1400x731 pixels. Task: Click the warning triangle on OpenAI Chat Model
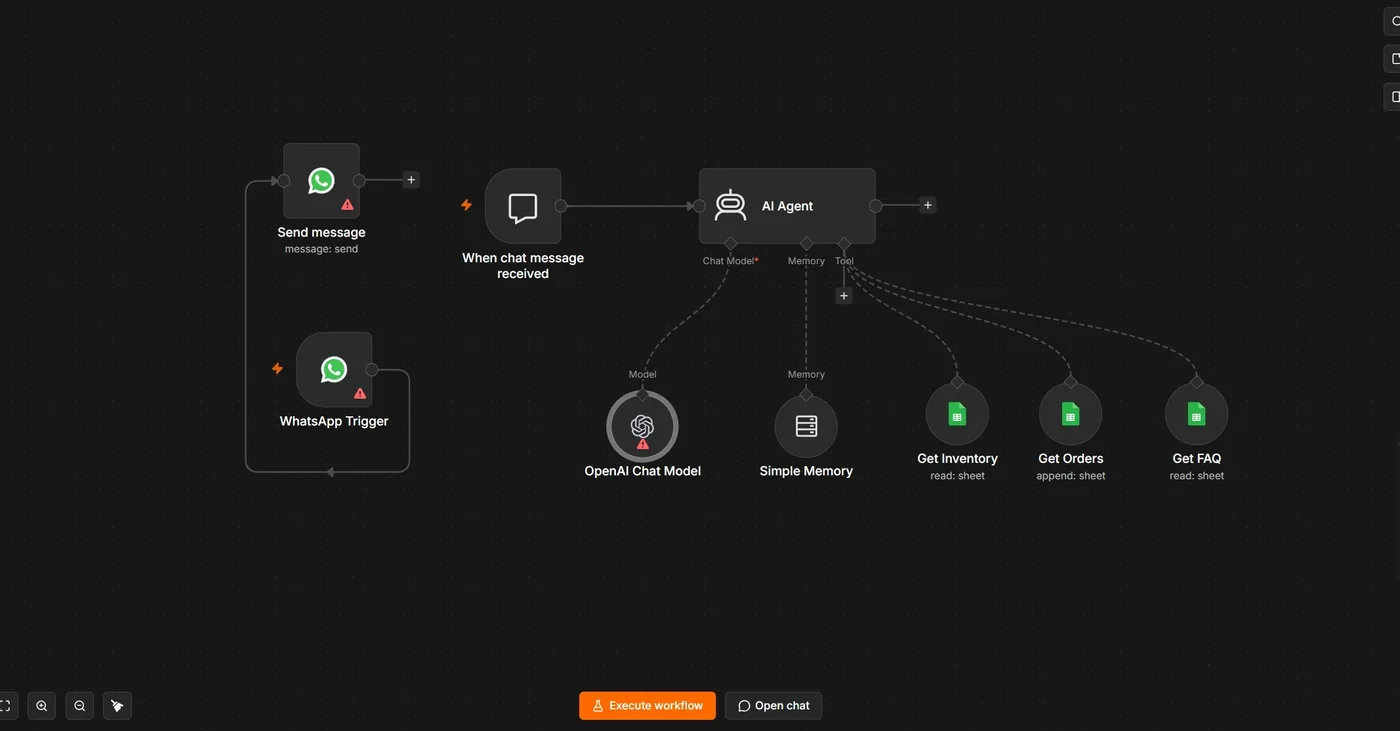point(643,444)
